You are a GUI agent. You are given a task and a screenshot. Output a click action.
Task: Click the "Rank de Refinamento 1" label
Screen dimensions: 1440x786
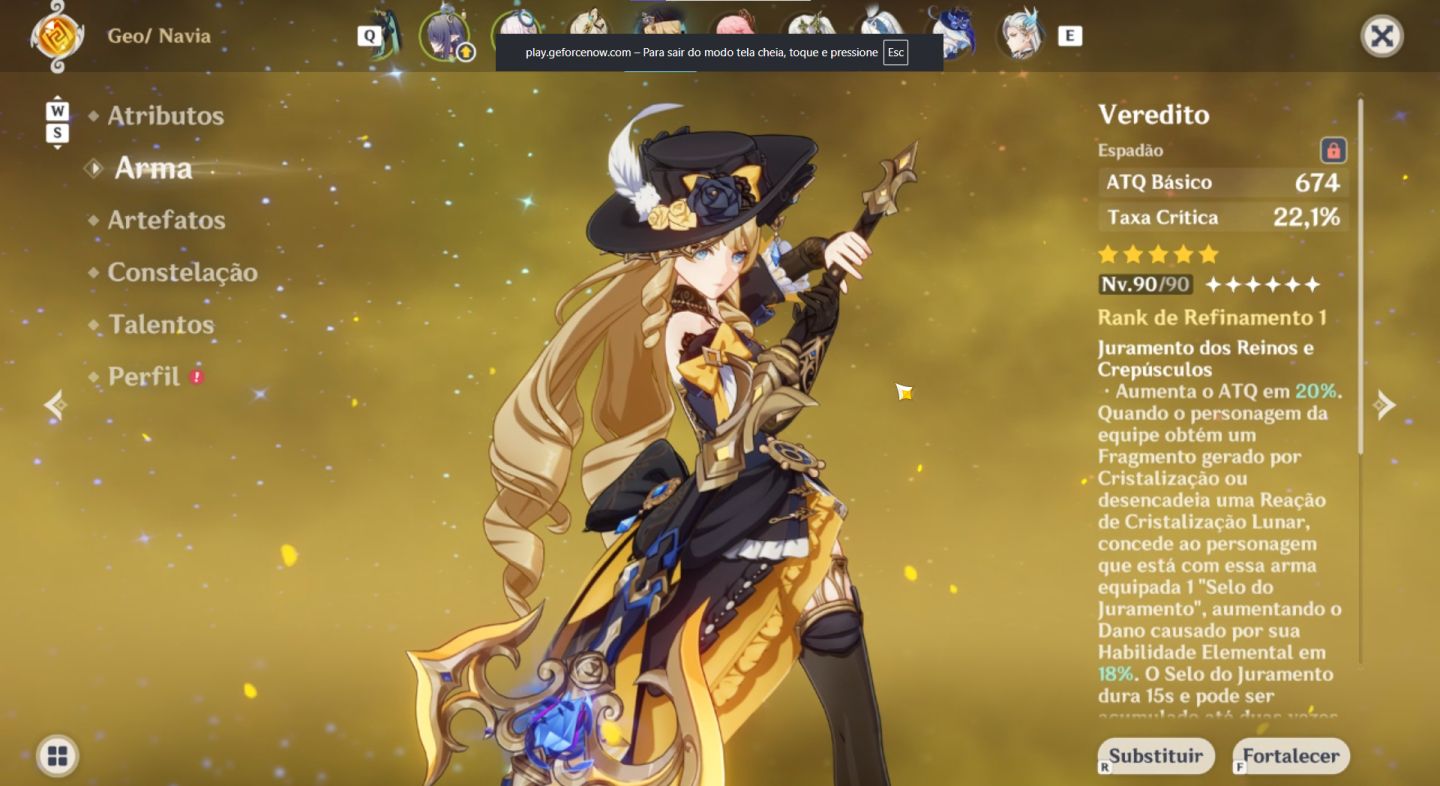point(1212,317)
